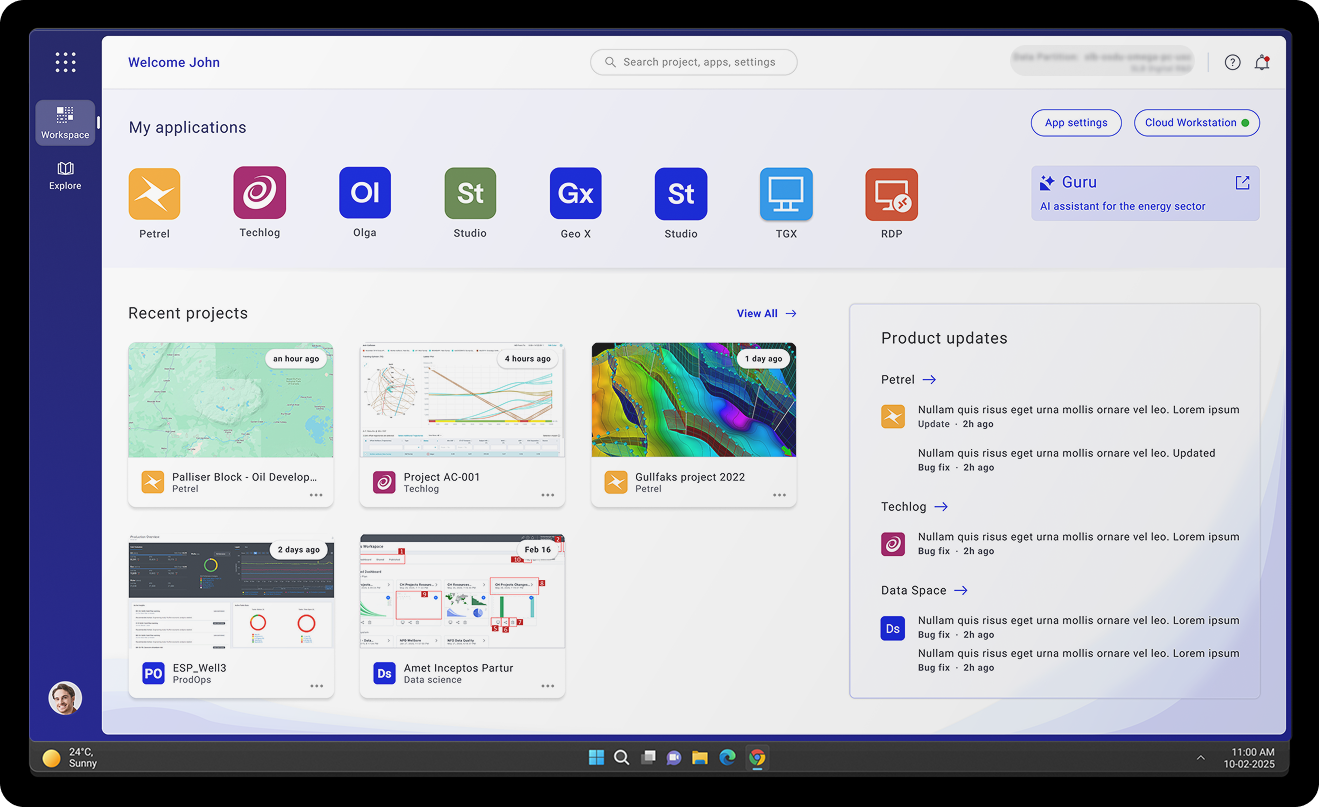Open the Techlog app icon

[260, 193]
